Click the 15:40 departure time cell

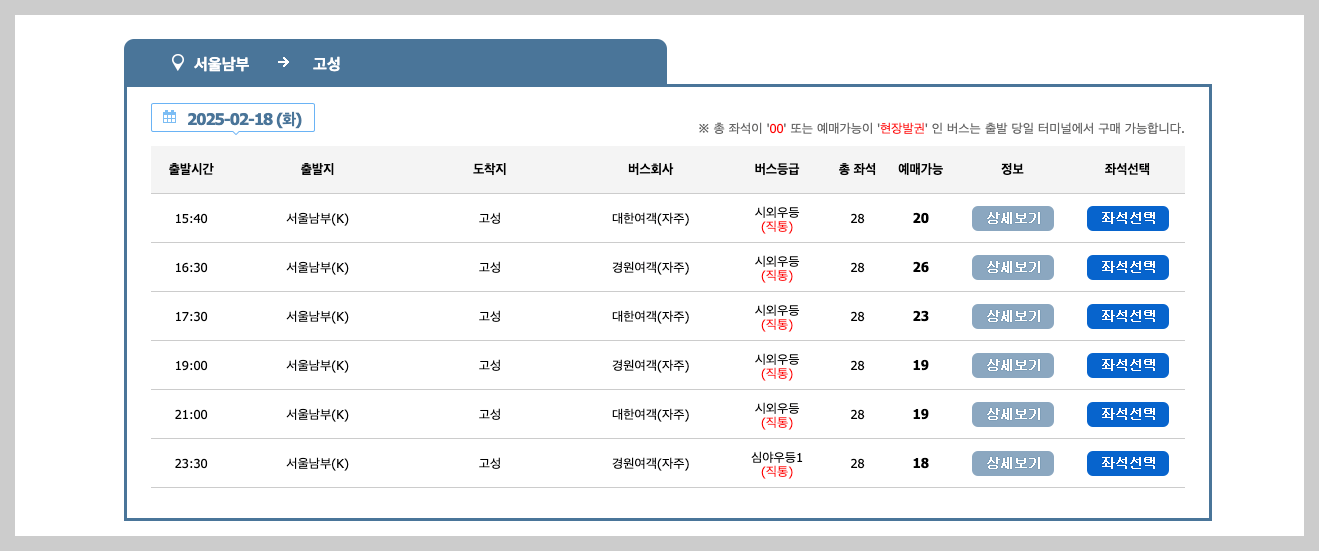(x=191, y=218)
